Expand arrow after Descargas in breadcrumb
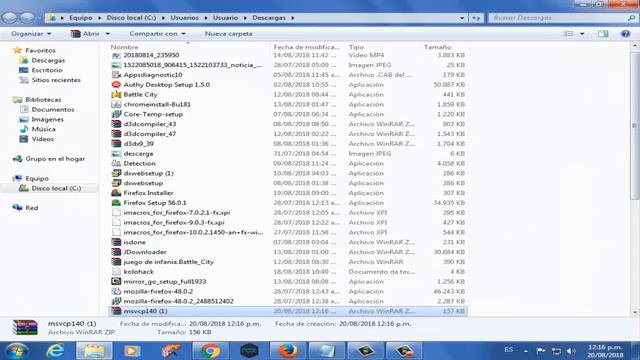The height and width of the screenshot is (360, 640). coord(293,18)
